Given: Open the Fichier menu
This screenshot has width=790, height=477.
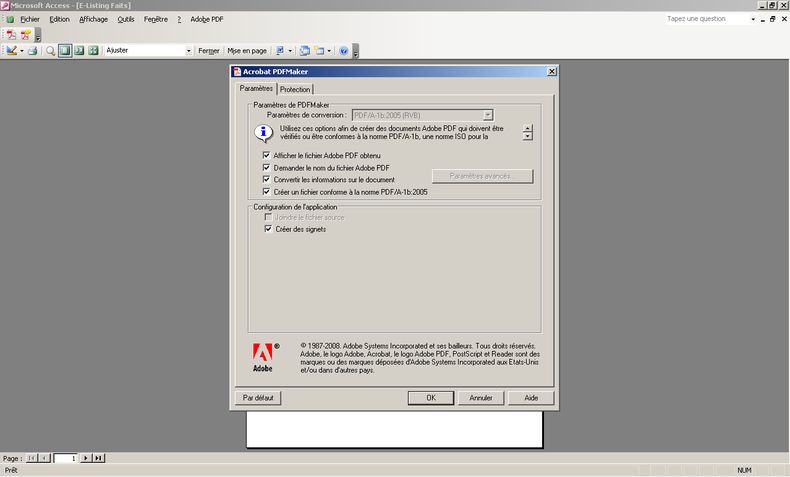Looking at the screenshot, I should 30,19.
